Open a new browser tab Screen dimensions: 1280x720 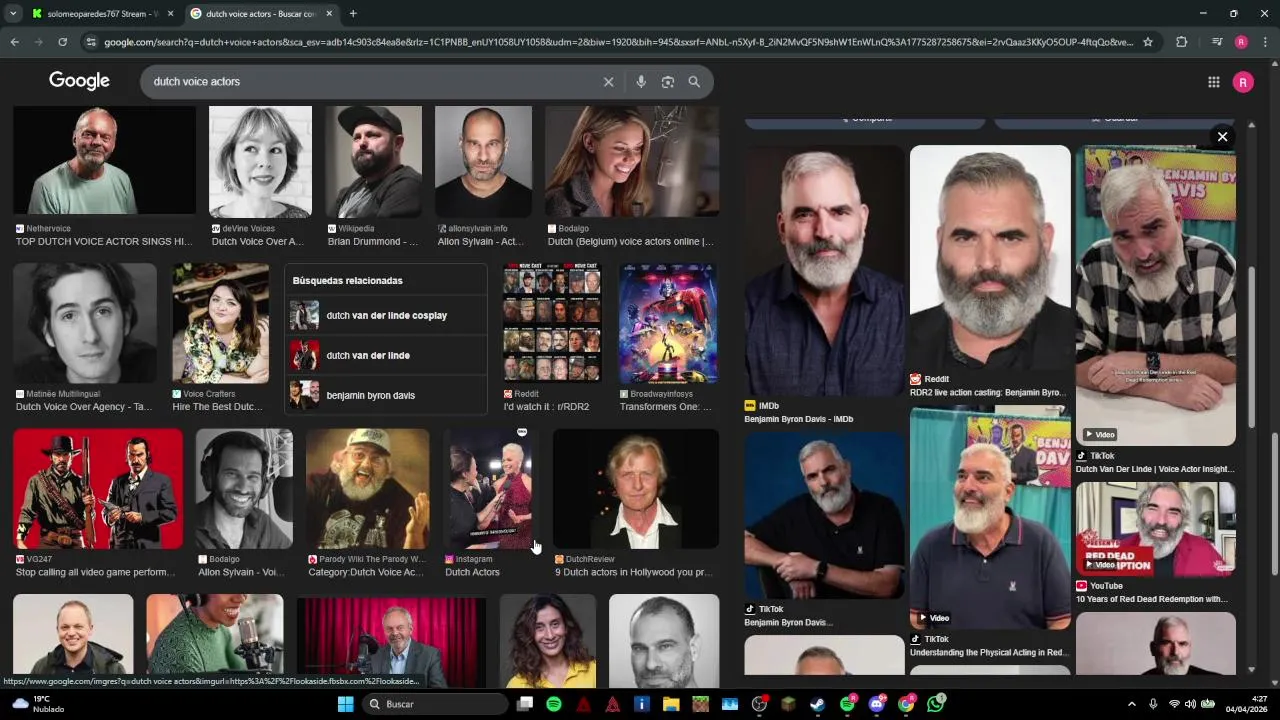point(353,13)
